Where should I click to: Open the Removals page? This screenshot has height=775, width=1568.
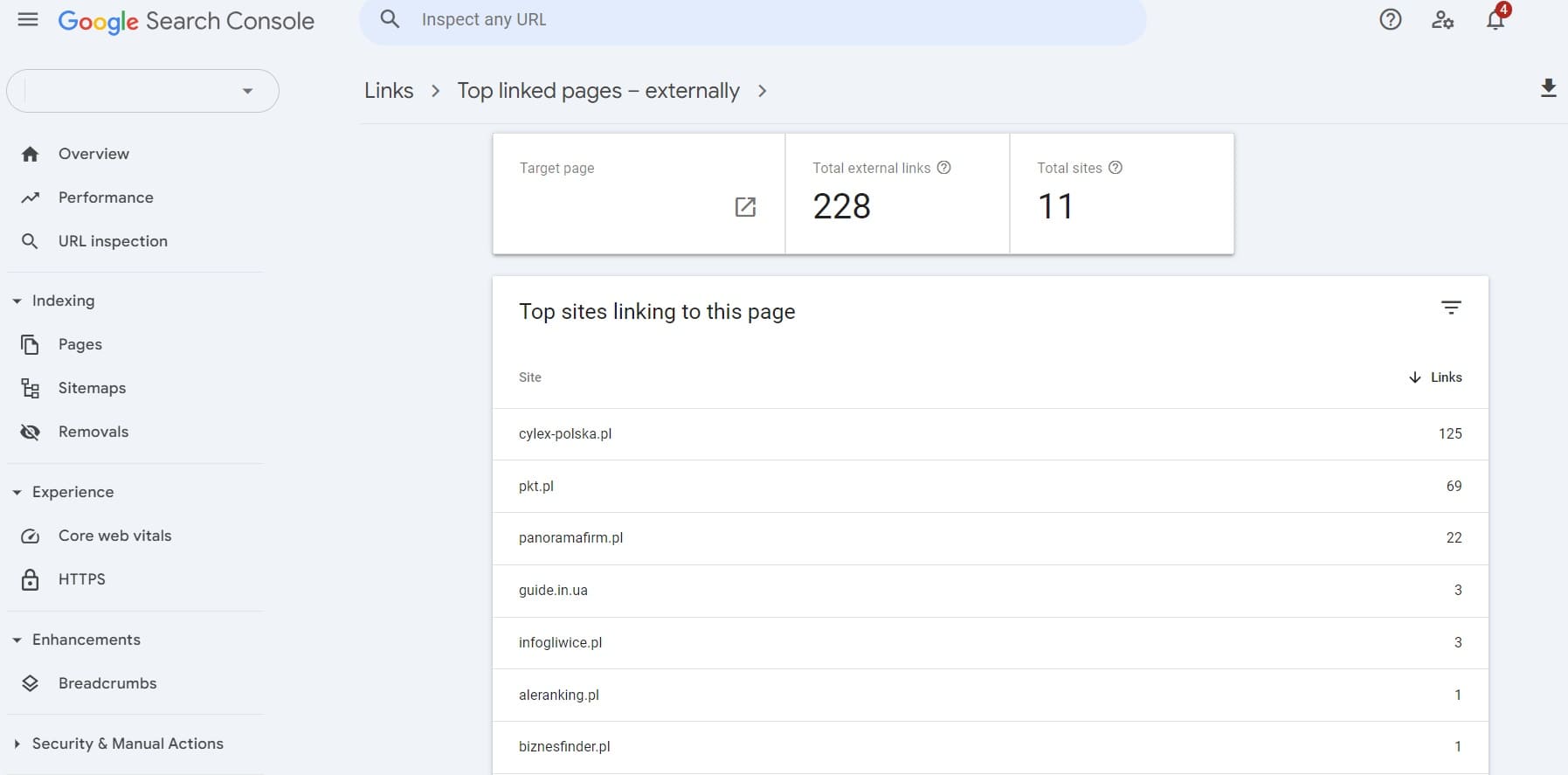click(93, 432)
